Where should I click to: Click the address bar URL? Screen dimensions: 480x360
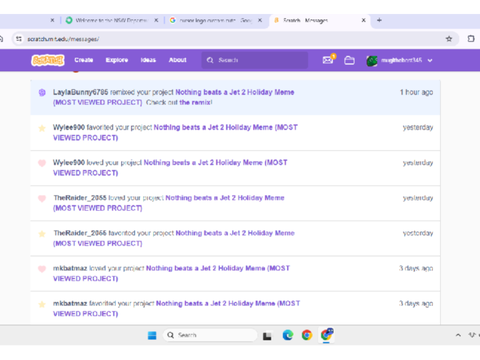63,39
